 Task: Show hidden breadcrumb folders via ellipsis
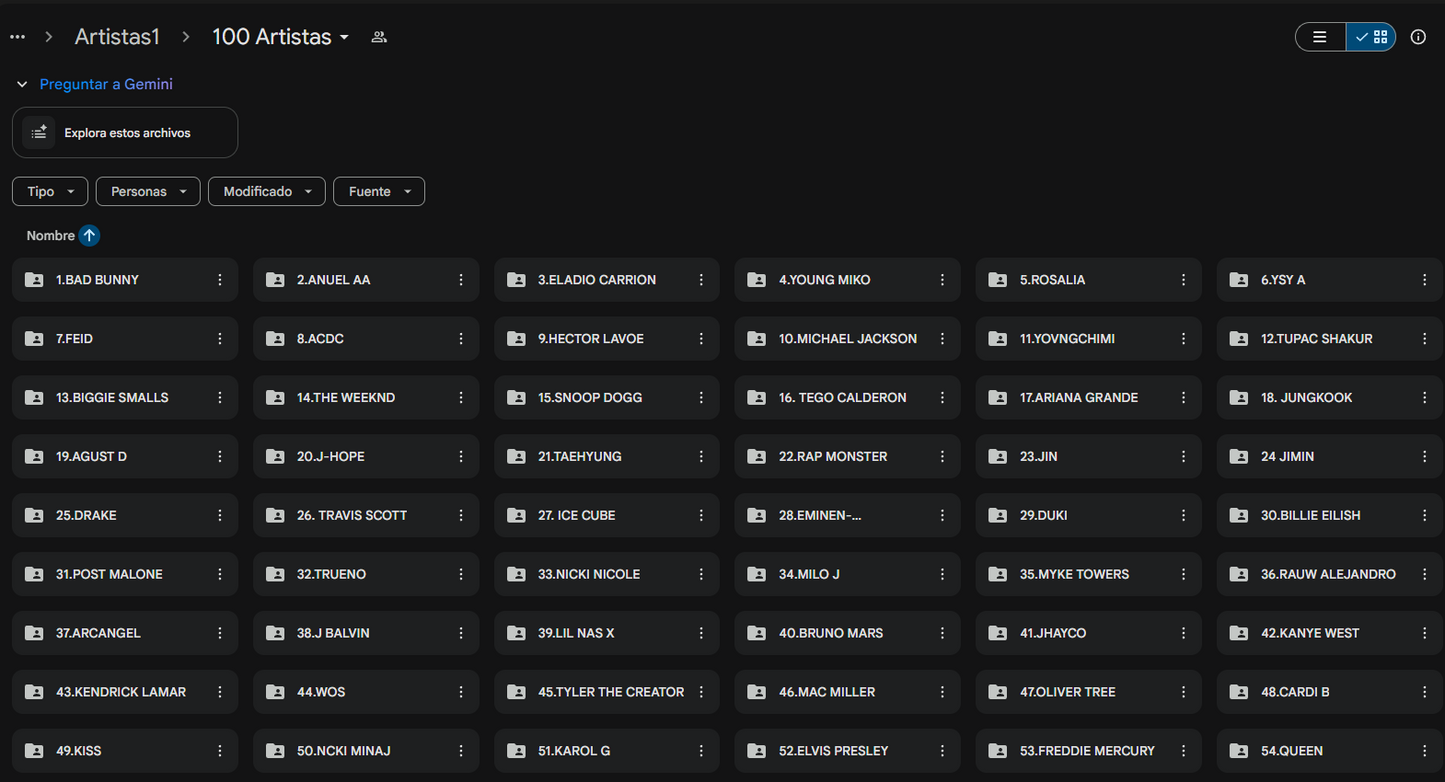click(x=17, y=37)
